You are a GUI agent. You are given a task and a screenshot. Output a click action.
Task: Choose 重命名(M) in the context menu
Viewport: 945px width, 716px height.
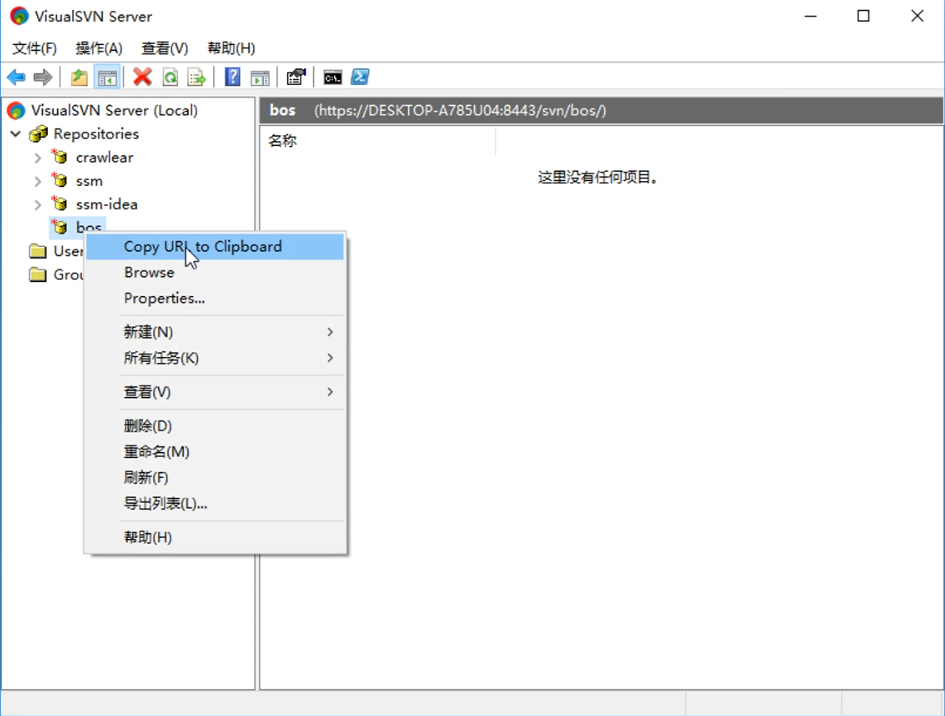coord(215,452)
